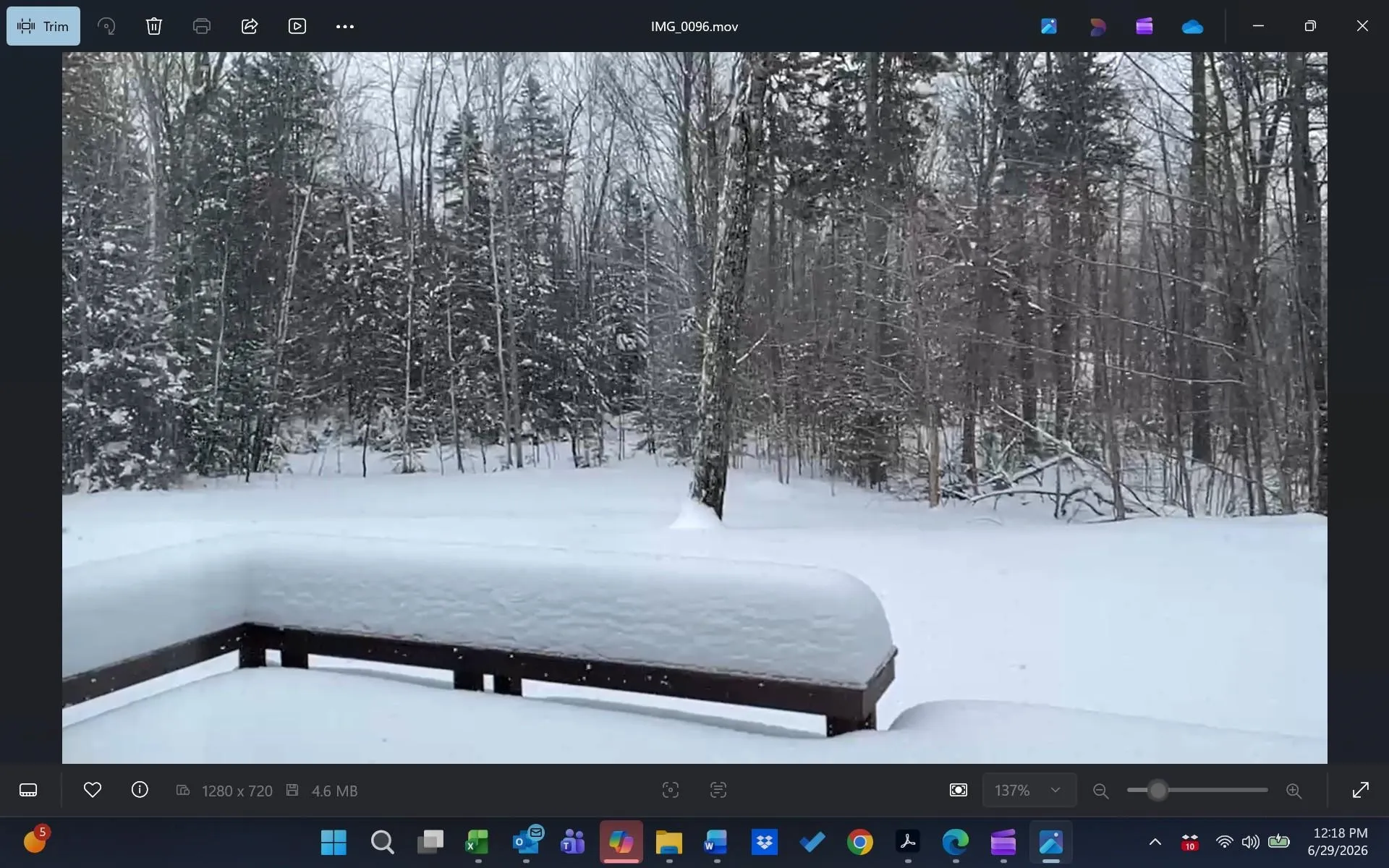Viewport: 1389px width, 868px height.
Task: Toggle favorite heart icon
Action: pyautogui.click(x=93, y=790)
